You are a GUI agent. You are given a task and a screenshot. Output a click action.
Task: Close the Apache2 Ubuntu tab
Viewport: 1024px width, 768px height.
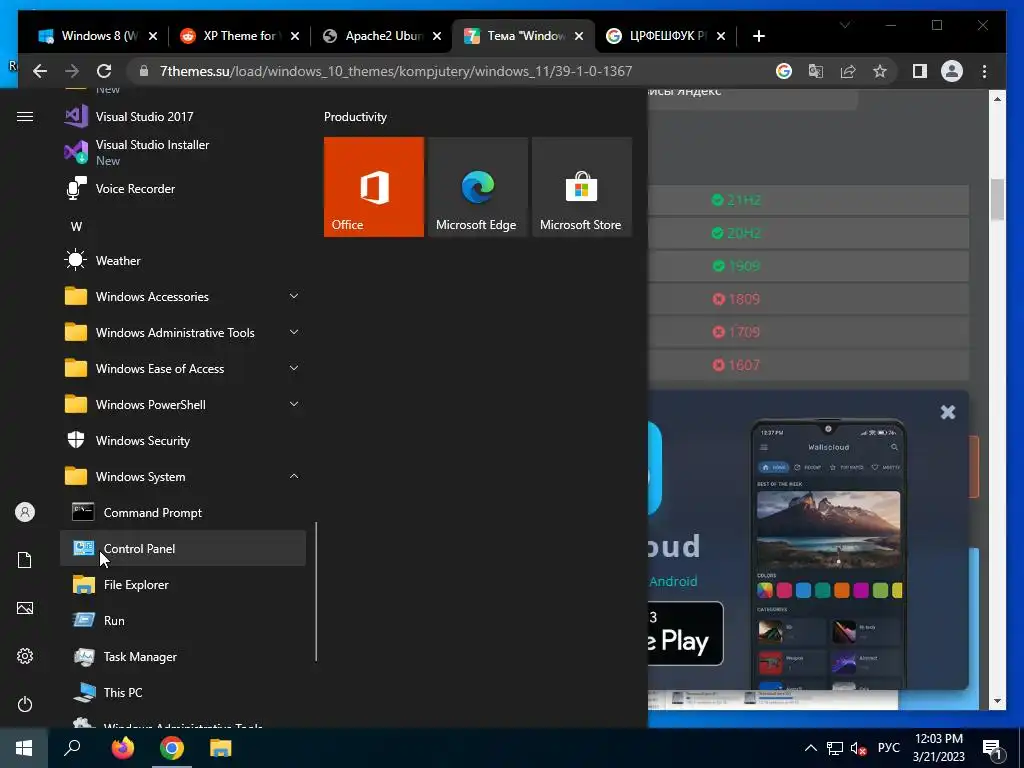(x=437, y=36)
